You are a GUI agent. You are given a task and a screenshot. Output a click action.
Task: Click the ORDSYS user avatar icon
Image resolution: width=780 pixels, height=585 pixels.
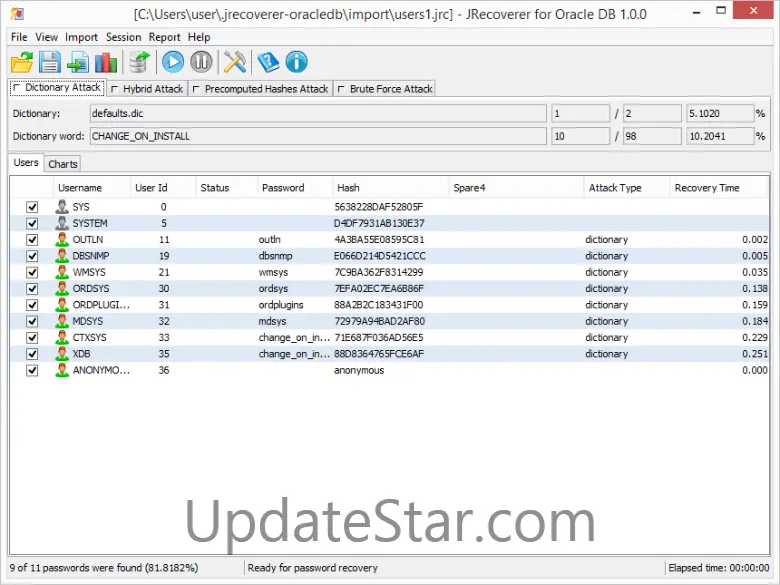62,289
